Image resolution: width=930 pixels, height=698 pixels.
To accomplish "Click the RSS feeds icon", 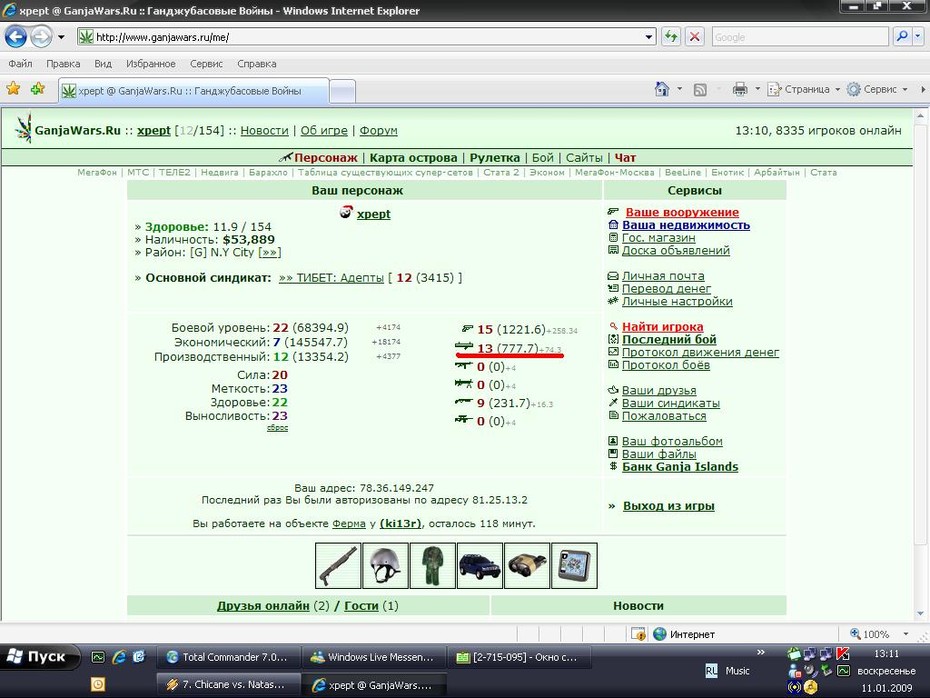I will [700, 90].
